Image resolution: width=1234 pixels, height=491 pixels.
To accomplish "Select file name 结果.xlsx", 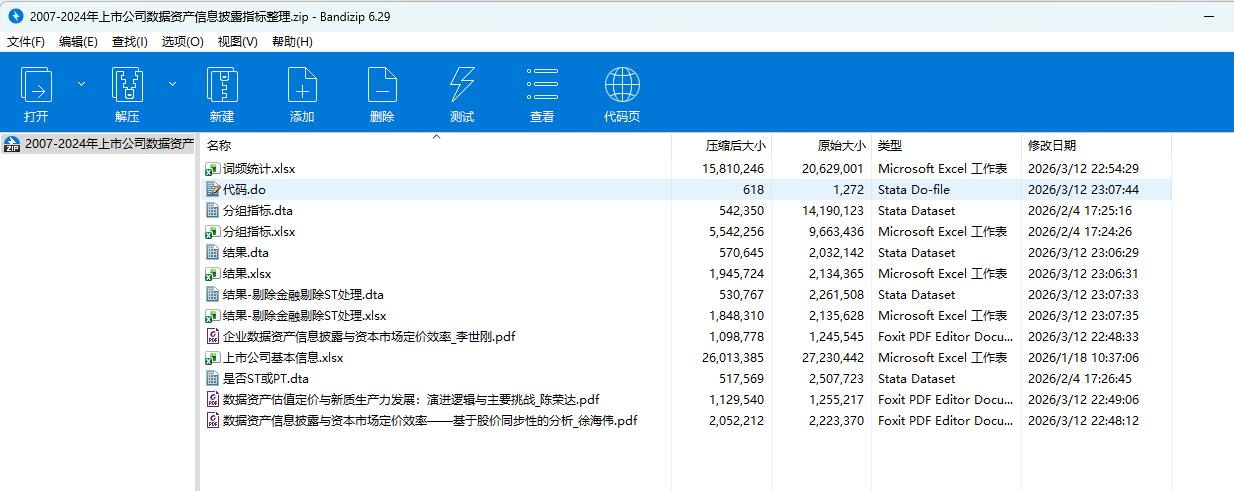I will tap(247, 274).
